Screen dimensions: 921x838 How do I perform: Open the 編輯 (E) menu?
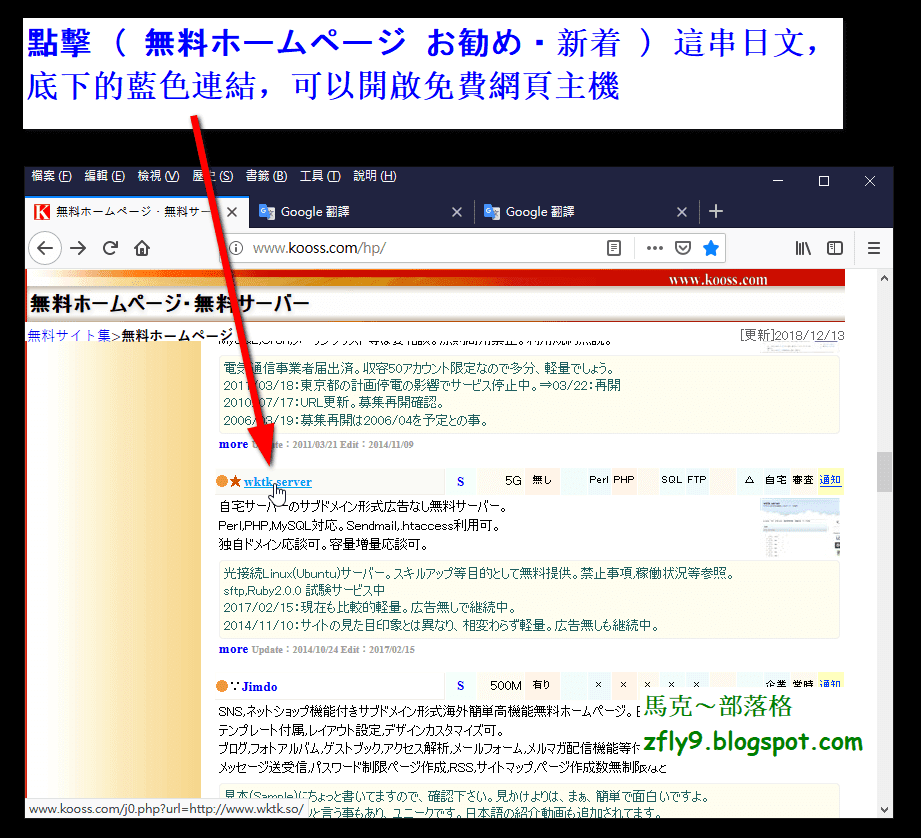(105, 176)
